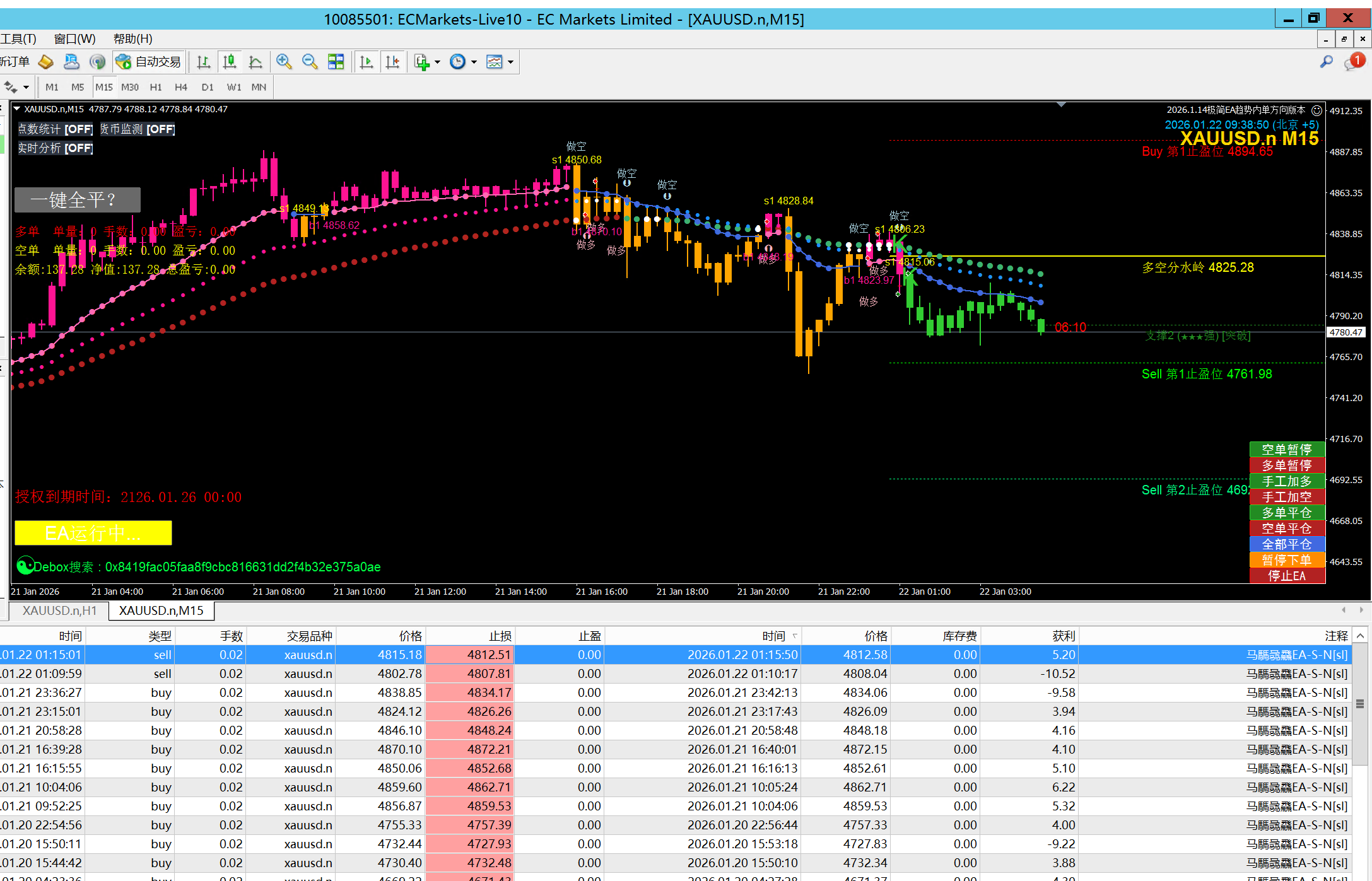This screenshot has width=1372, height=881.
Task: Open search magnifier in toolbar
Action: tap(1326, 62)
